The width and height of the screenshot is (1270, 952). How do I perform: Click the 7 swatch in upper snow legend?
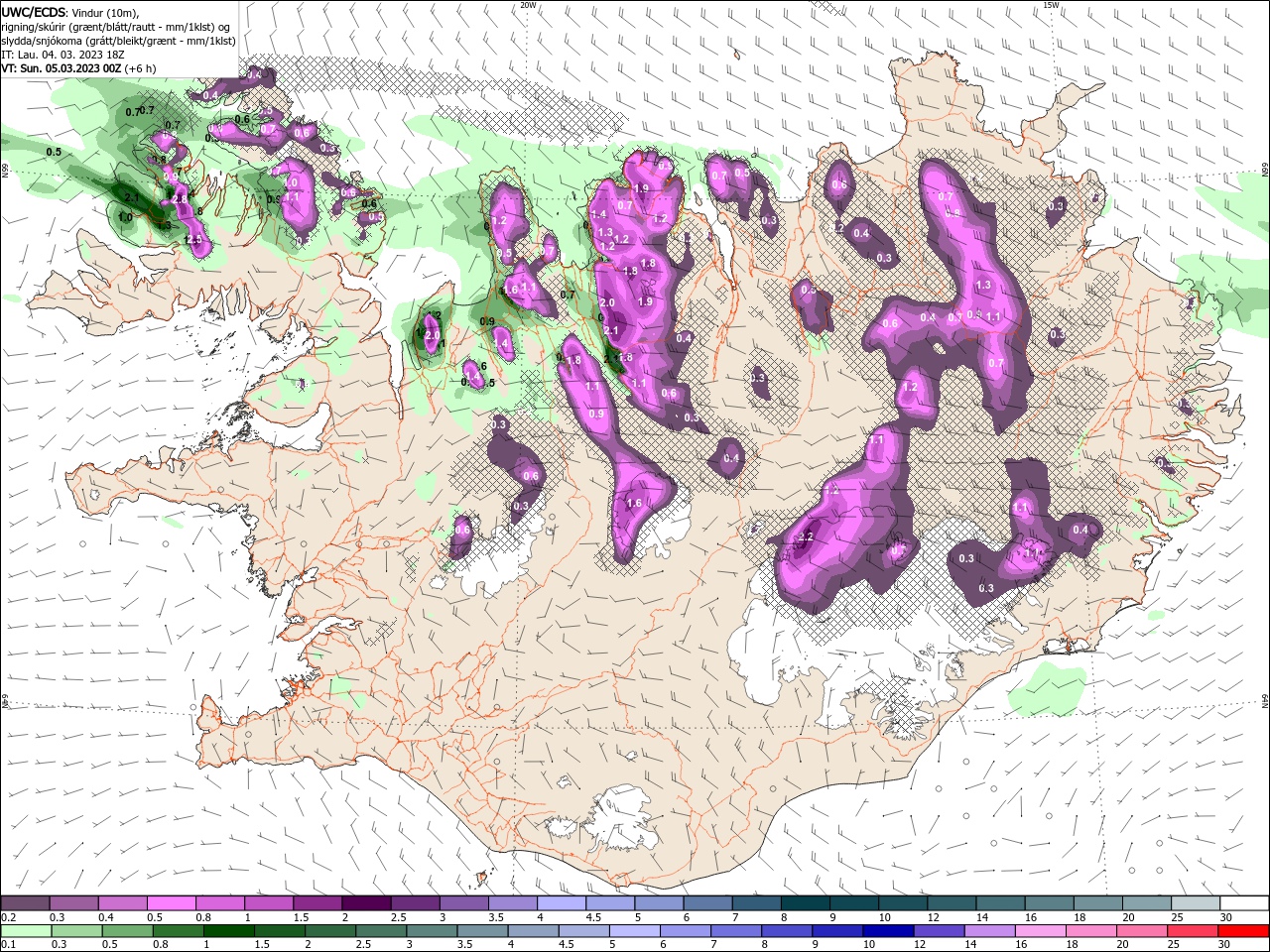(x=757, y=902)
